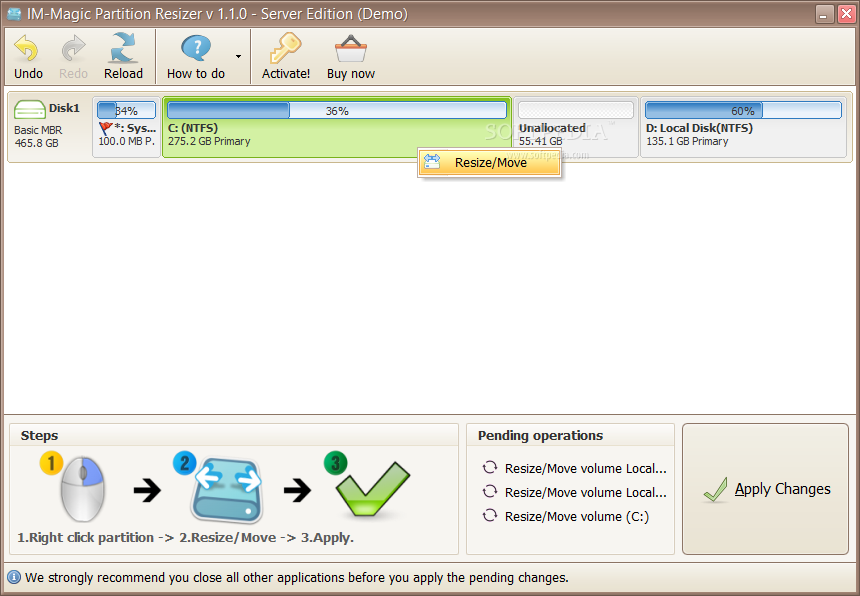This screenshot has width=860, height=596.
Task: Click the Activate! key icon
Action: [x=286, y=49]
